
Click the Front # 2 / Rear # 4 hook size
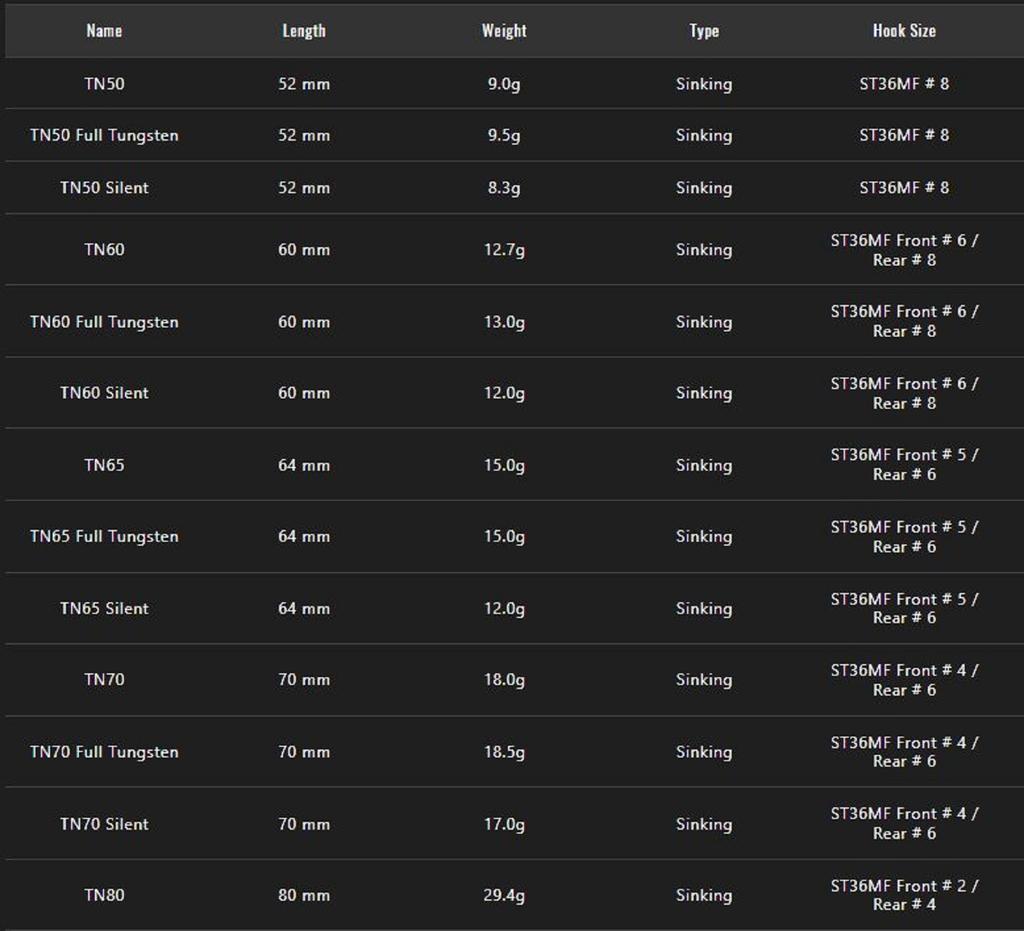pyautogui.click(x=904, y=895)
